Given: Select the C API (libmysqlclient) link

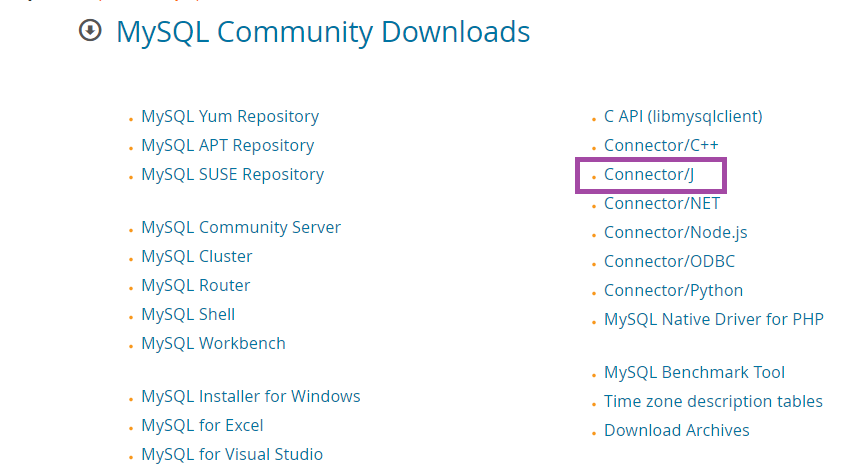Looking at the screenshot, I should click(682, 117).
